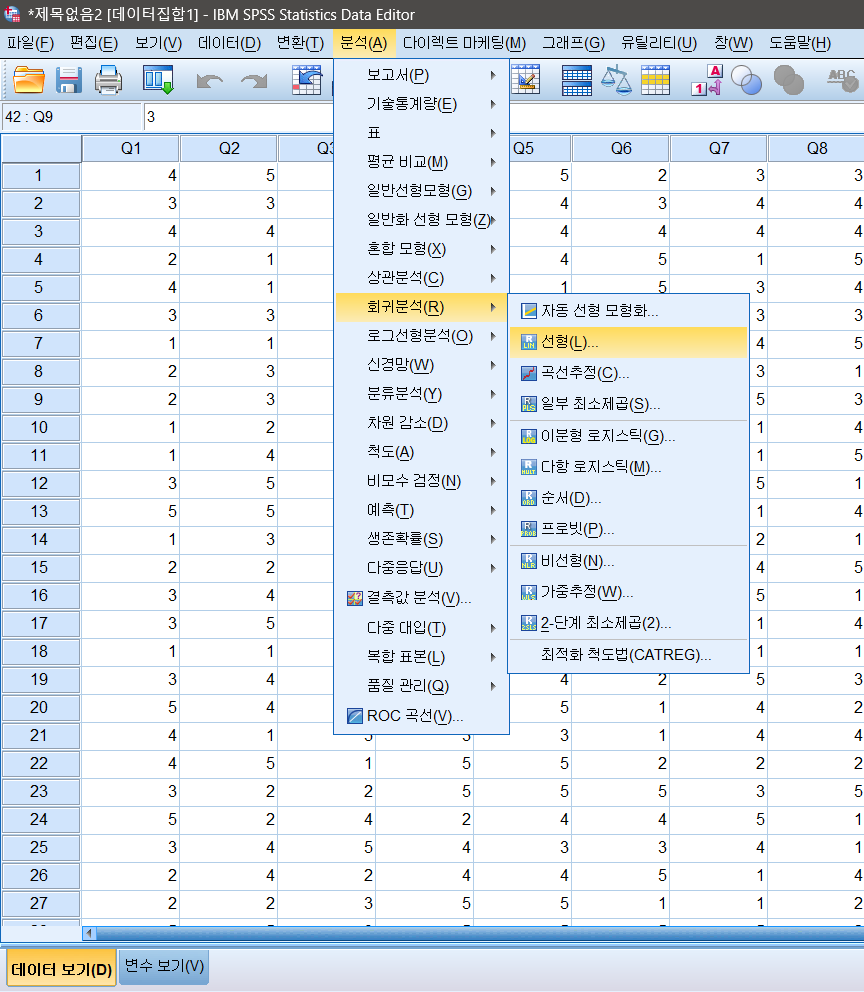The height and width of the screenshot is (992, 864).
Task: Open 결측값 분석(V)... missing value analysis
Action: (x=421, y=598)
